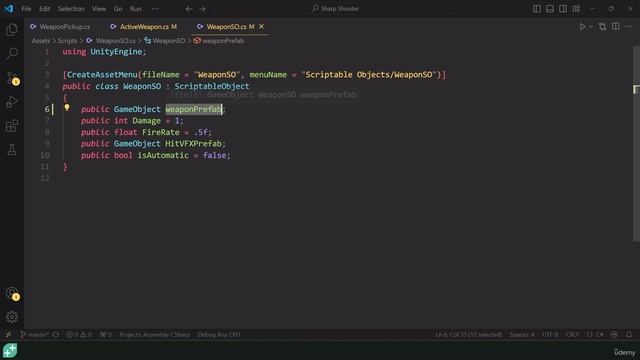Image resolution: width=640 pixels, height=360 pixels.
Task: Open the File menu
Action: tap(26, 9)
